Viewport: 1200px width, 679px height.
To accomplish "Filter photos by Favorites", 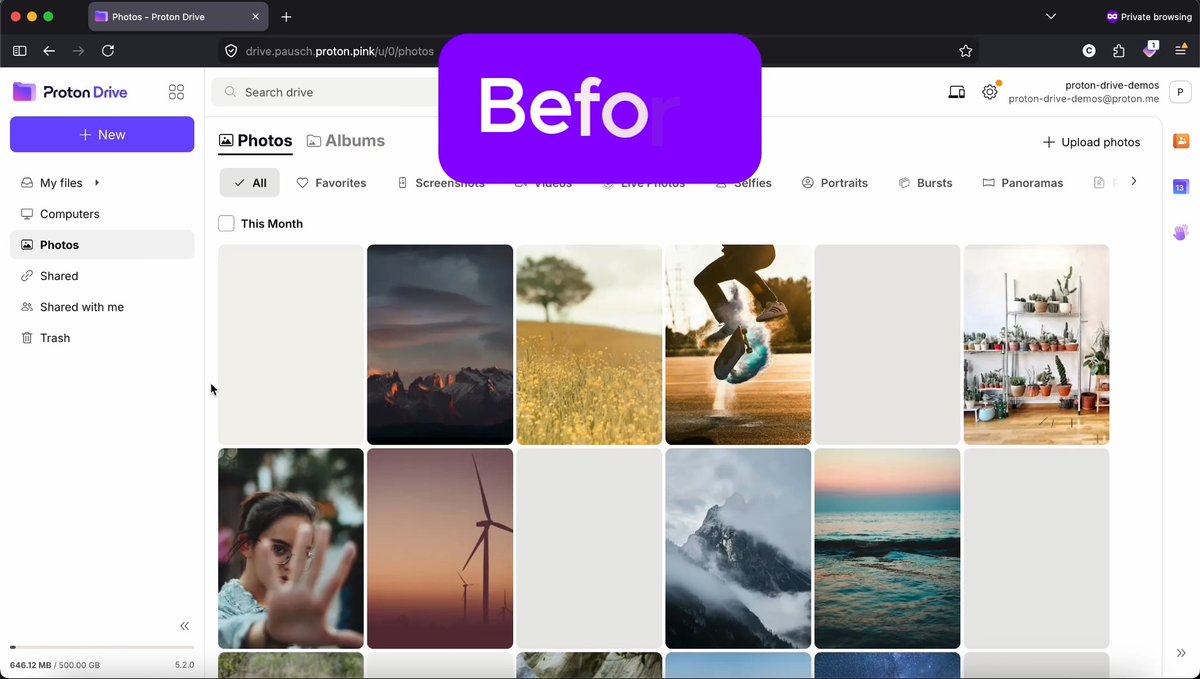I will click(x=332, y=183).
